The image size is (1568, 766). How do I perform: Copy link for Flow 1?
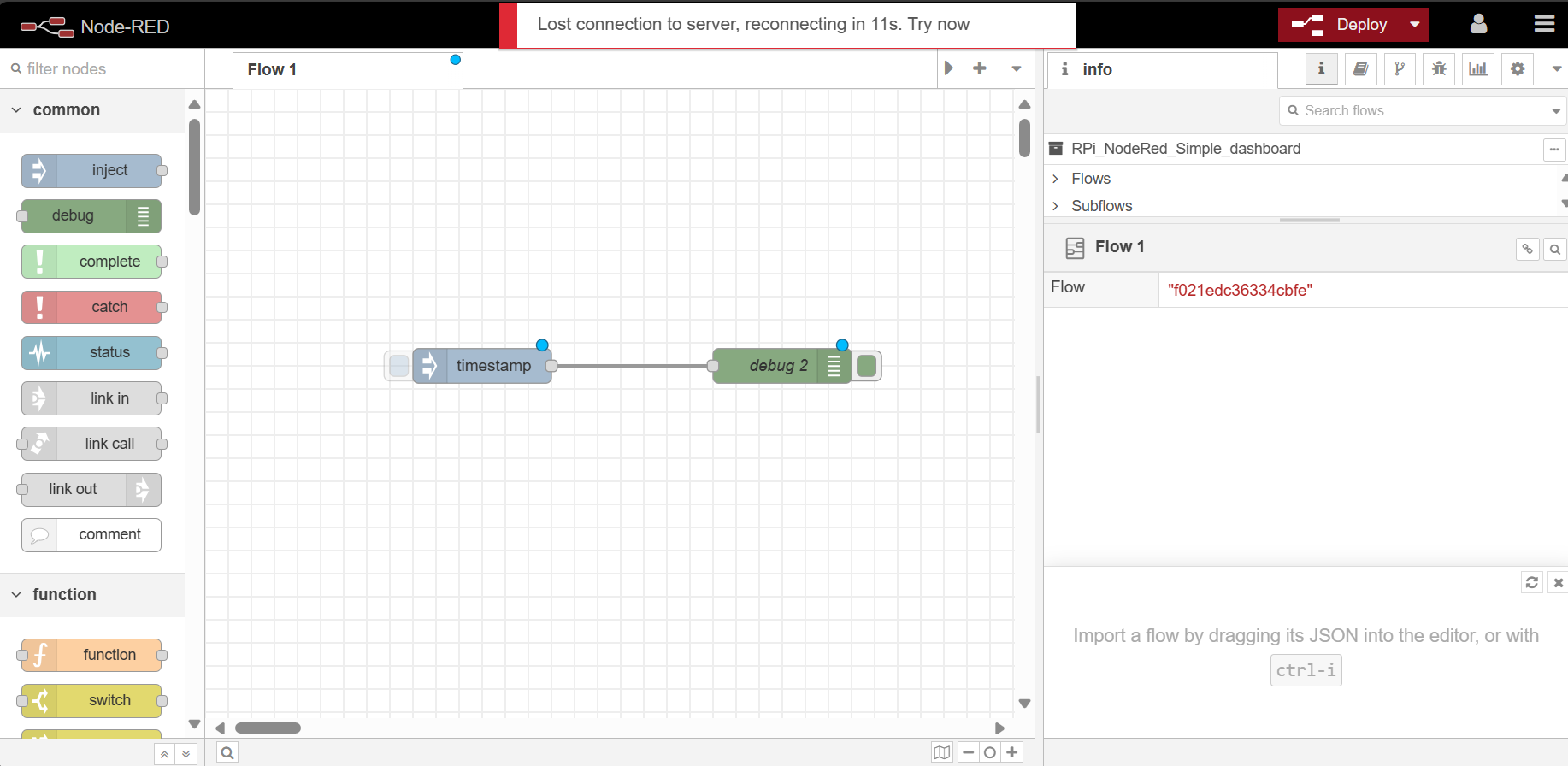1528,250
